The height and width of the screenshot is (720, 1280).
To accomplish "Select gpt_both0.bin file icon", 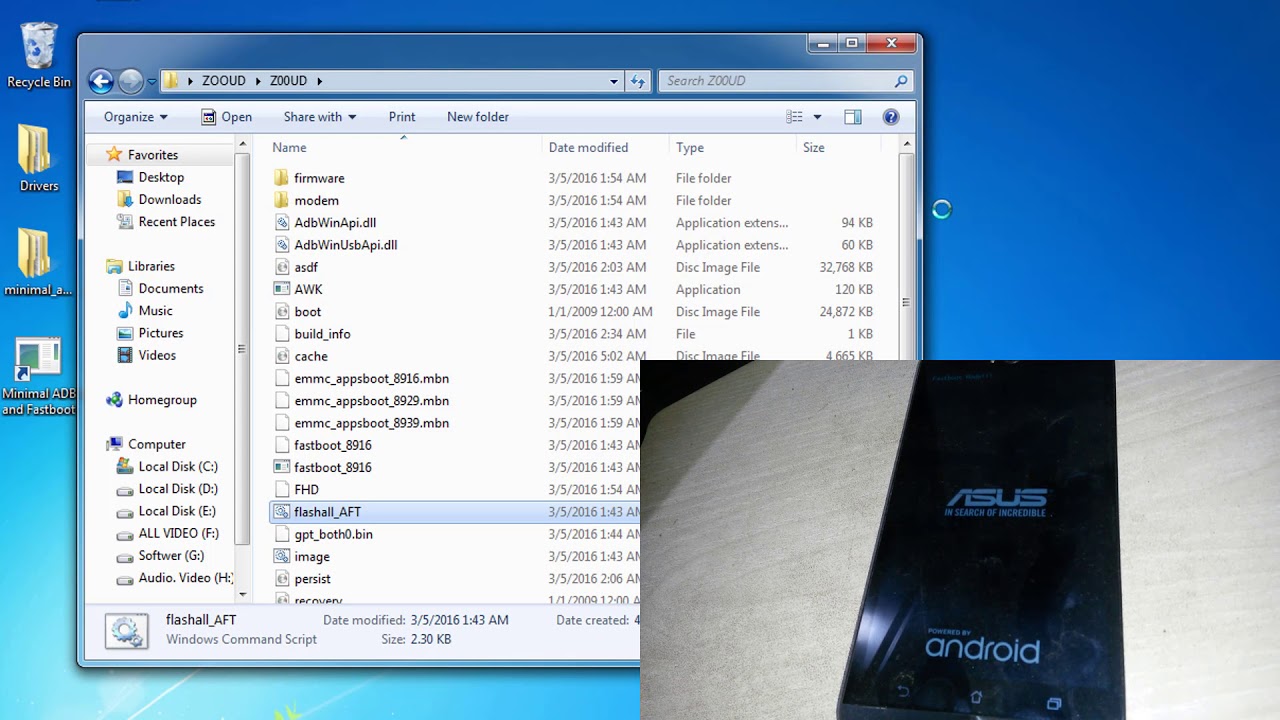I will coord(282,534).
